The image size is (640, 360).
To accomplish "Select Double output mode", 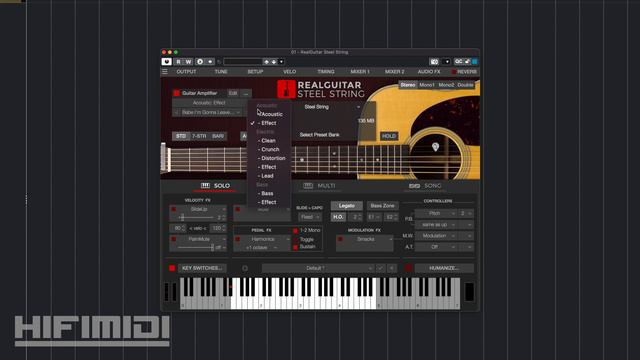I will point(465,85).
